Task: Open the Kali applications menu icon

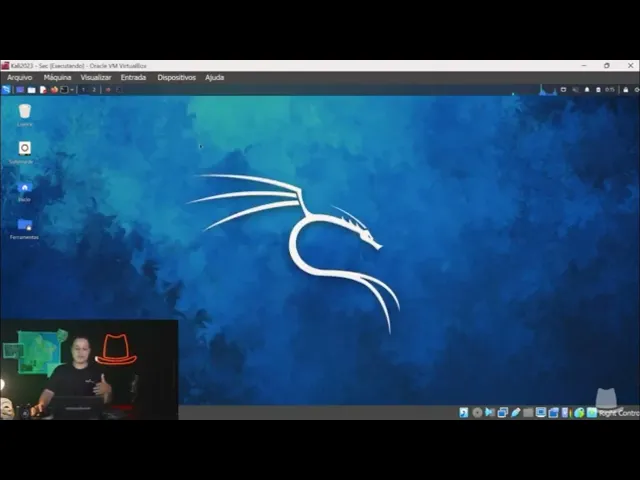Action: point(6,90)
